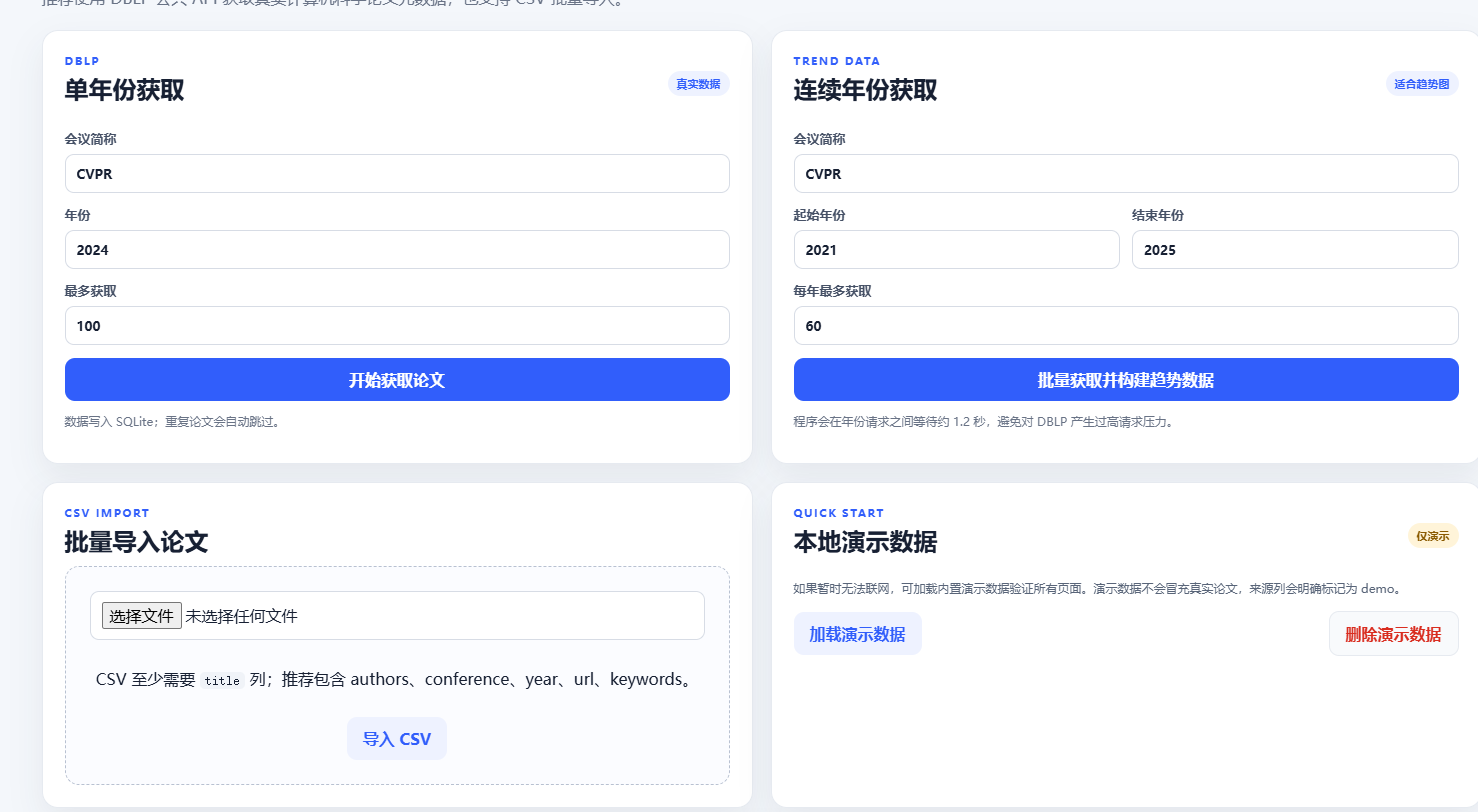Select the 1.2 秒 DBLP wait note
1478x812 pixels.
tap(983, 421)
